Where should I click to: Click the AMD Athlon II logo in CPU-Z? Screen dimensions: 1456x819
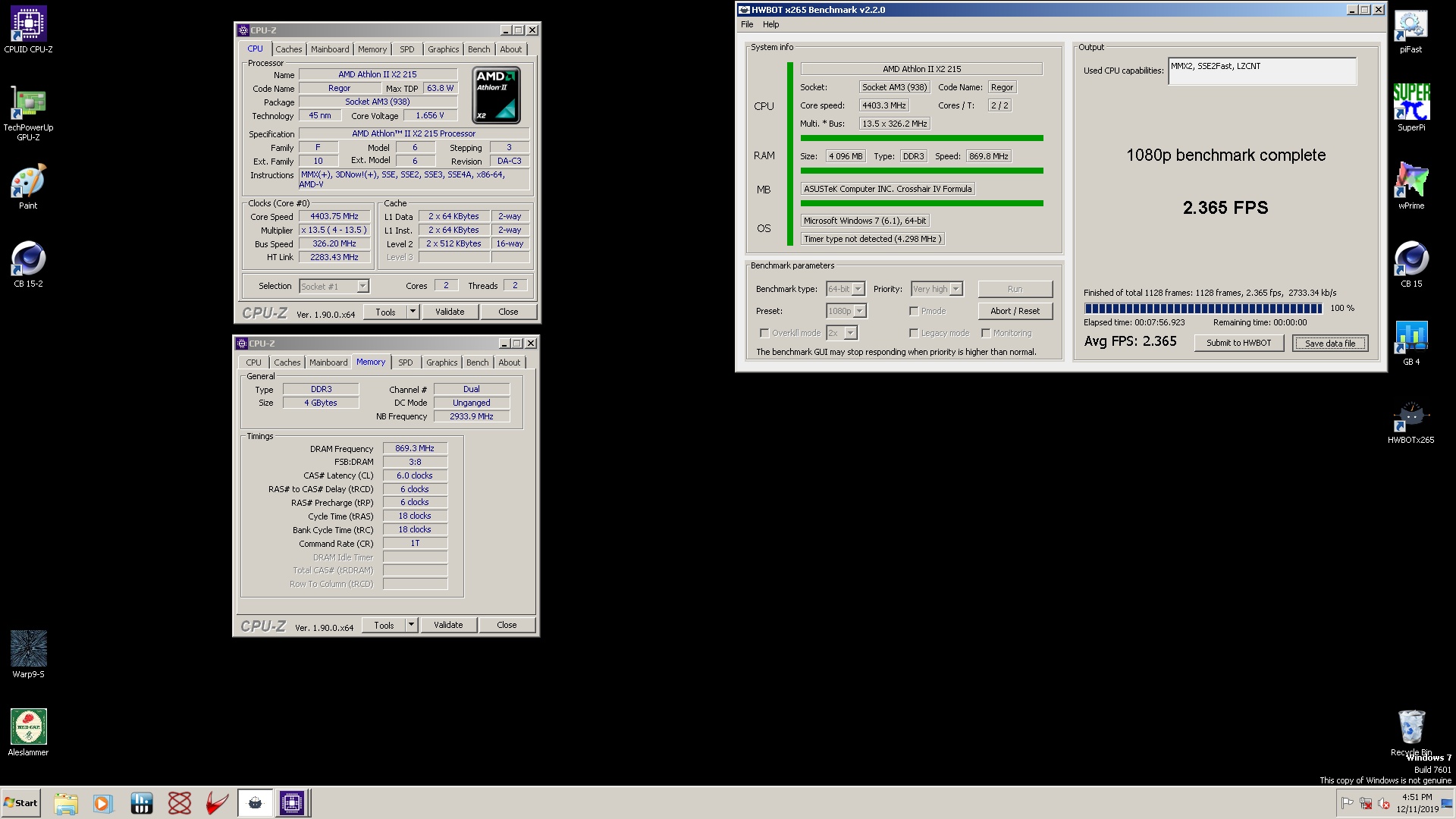[x=496, y=95]
